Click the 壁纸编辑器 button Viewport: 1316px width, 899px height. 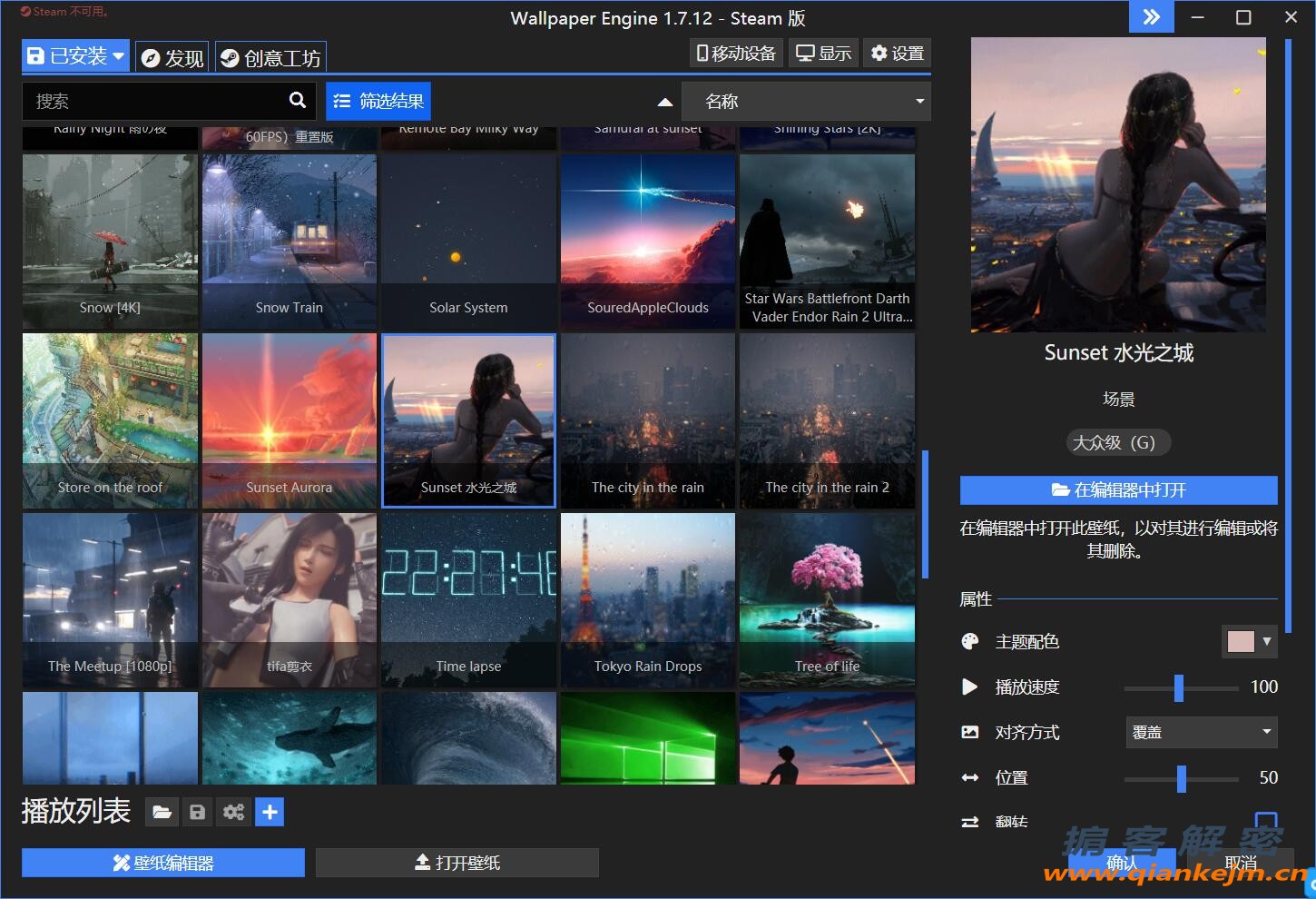pyautogui.click(x=163, y=863)
